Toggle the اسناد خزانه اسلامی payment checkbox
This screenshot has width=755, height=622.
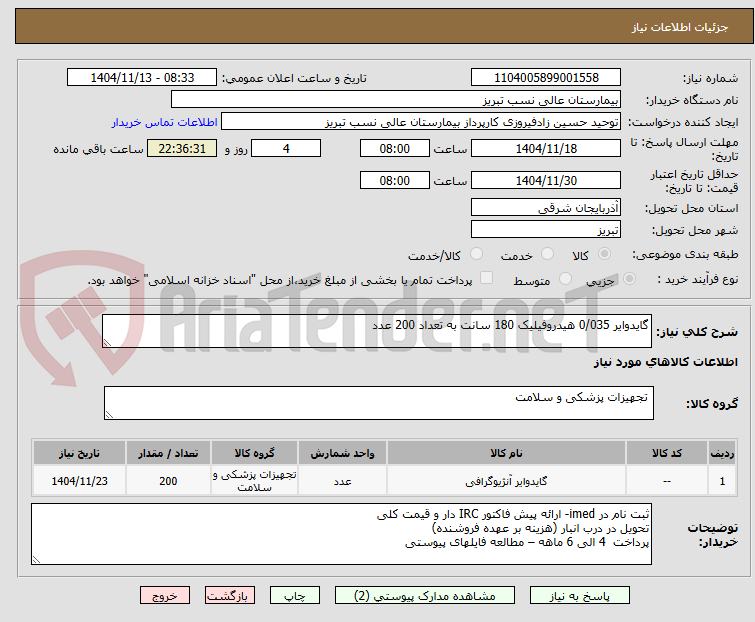pos(486,278)
